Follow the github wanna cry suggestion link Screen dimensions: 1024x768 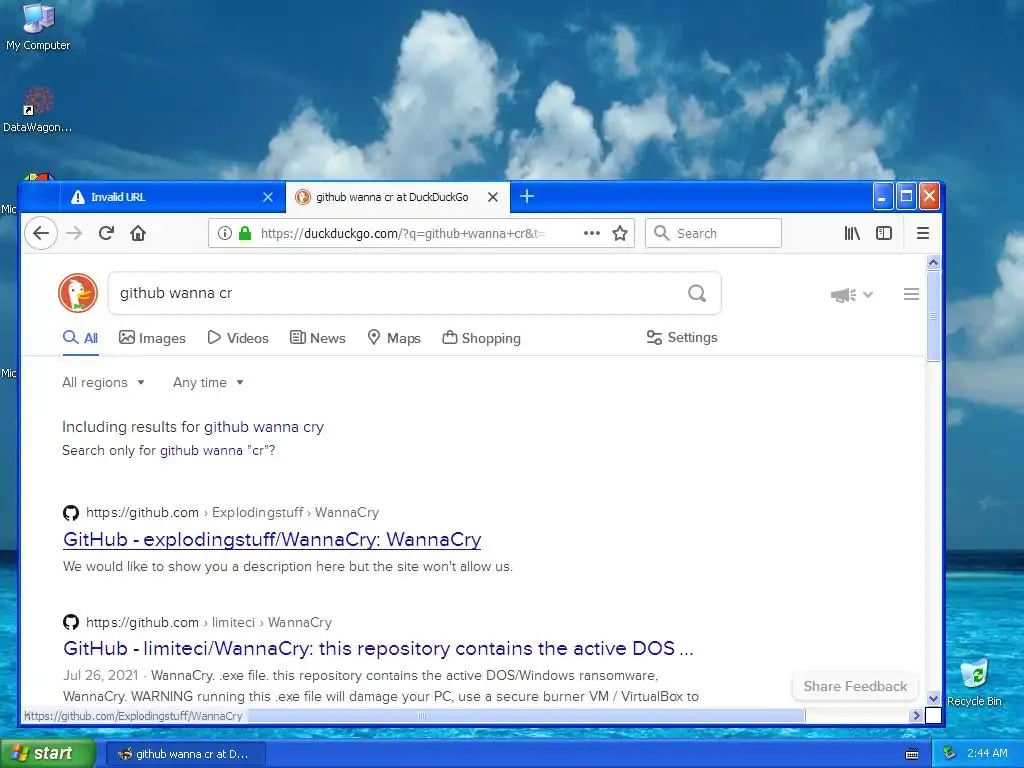point(264,426)
